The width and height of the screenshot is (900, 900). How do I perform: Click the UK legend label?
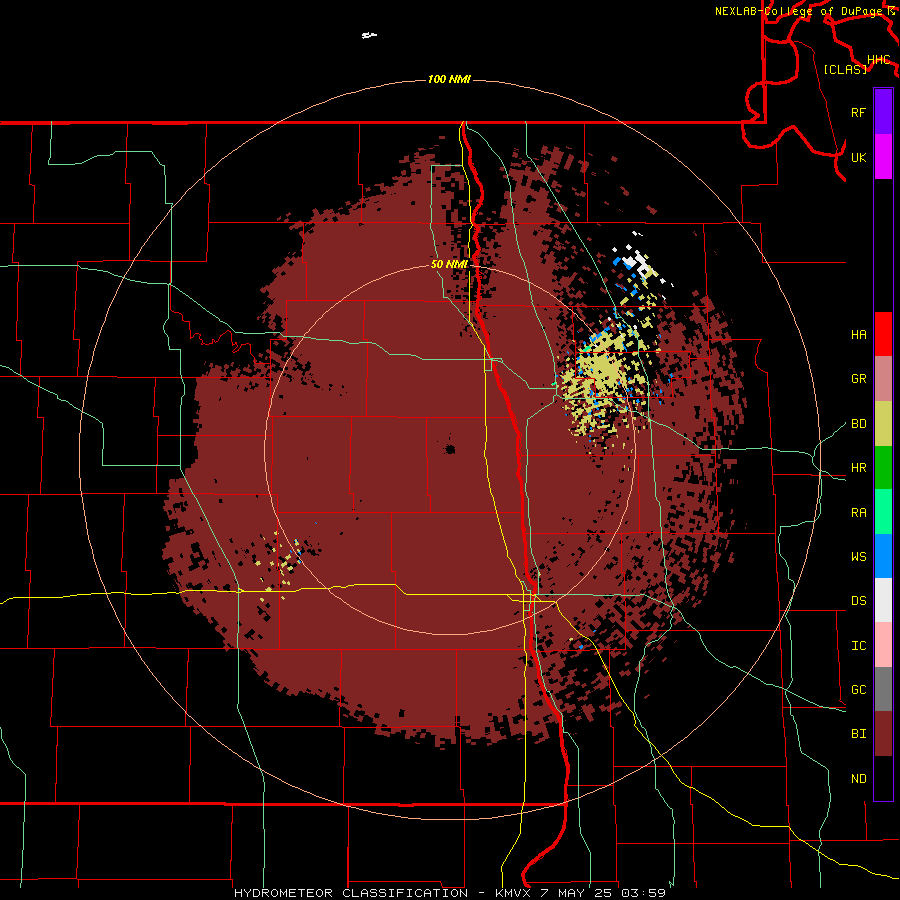click(x=859, y=157)
